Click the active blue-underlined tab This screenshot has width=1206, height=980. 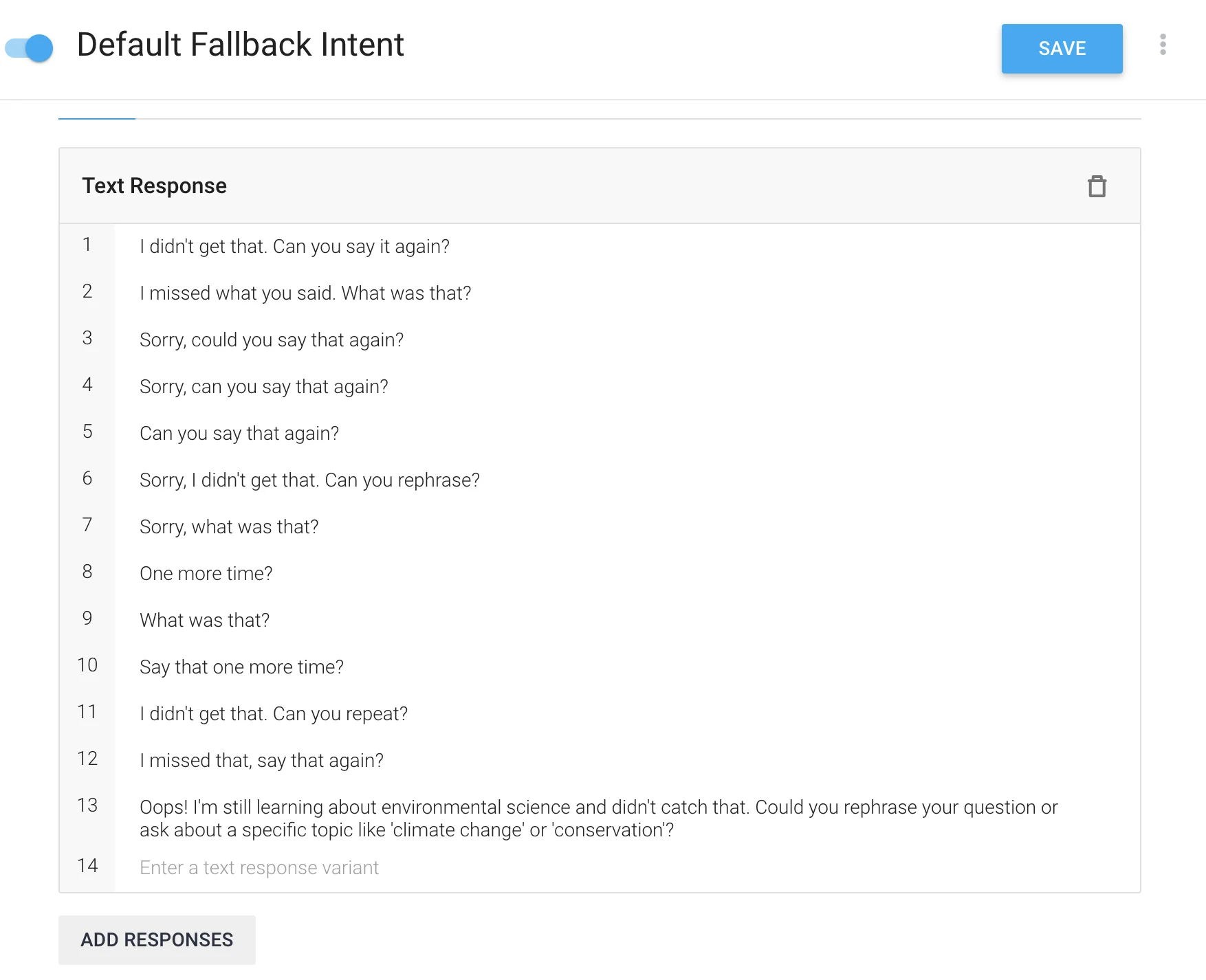pos(97,111)
